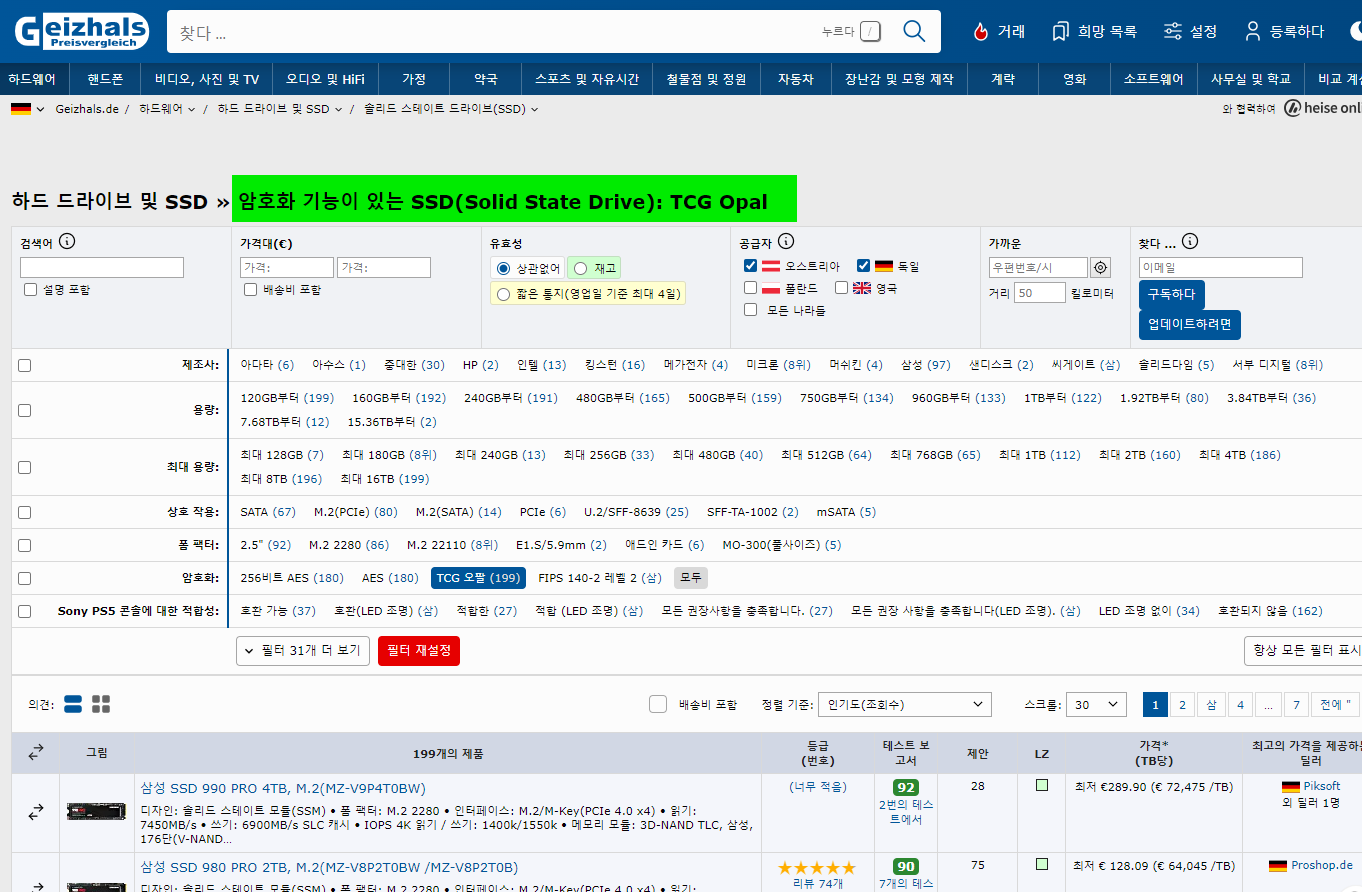This screenshot has width=1362, height=892.
Task: Click the locate-me crosshair icon
Action: click(1101, 268)
